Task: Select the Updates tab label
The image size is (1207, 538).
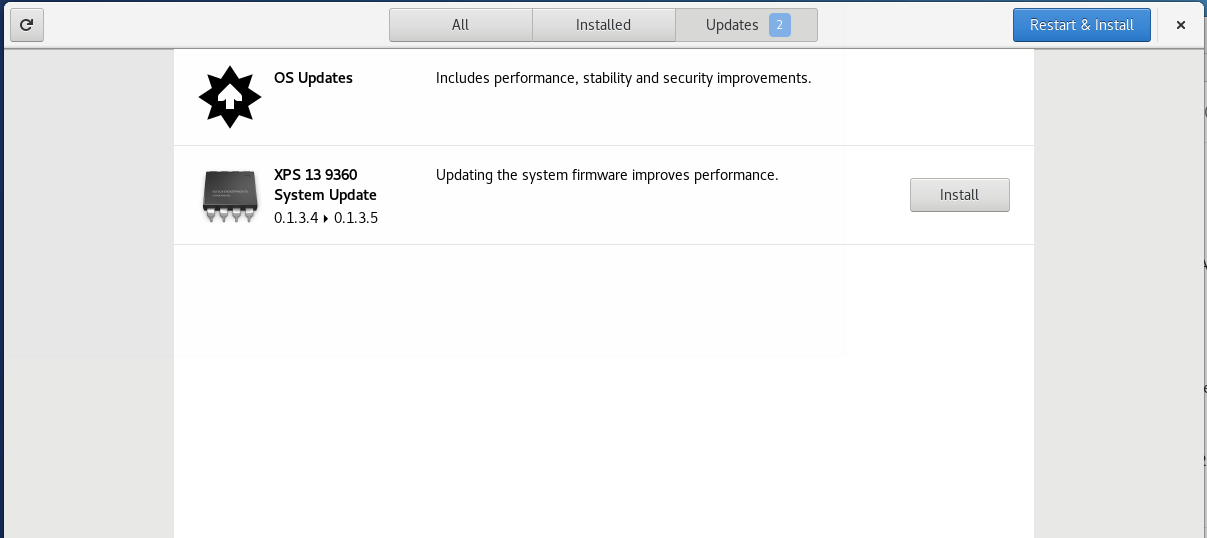Action: pyautogui.click(x=732, y=25)
